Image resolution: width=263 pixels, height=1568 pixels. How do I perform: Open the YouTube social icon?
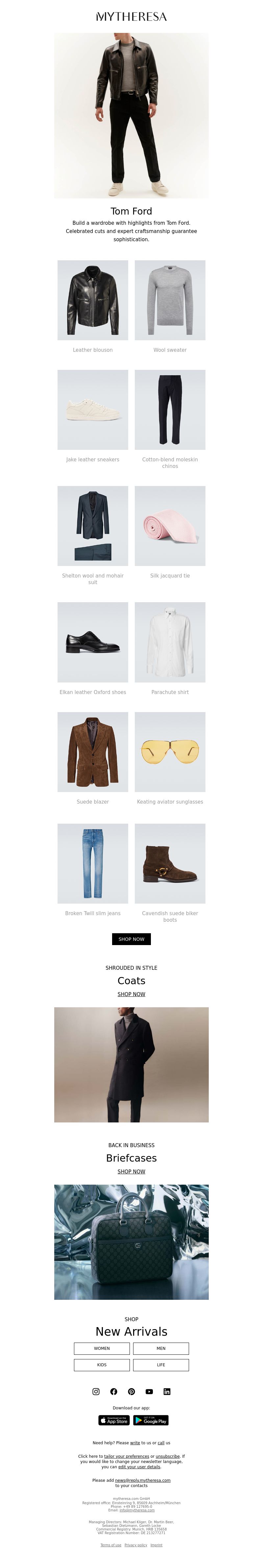click(x=149, y=1391)
